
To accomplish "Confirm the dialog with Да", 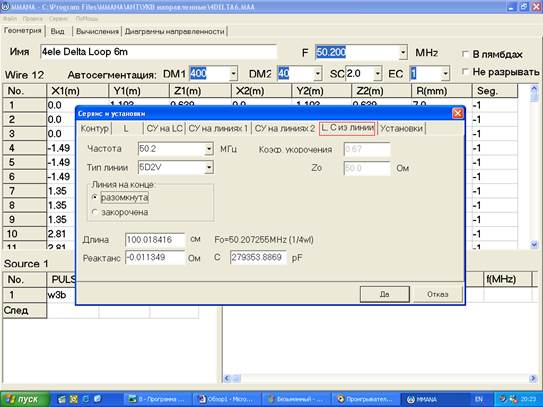I will coord(385,294).
